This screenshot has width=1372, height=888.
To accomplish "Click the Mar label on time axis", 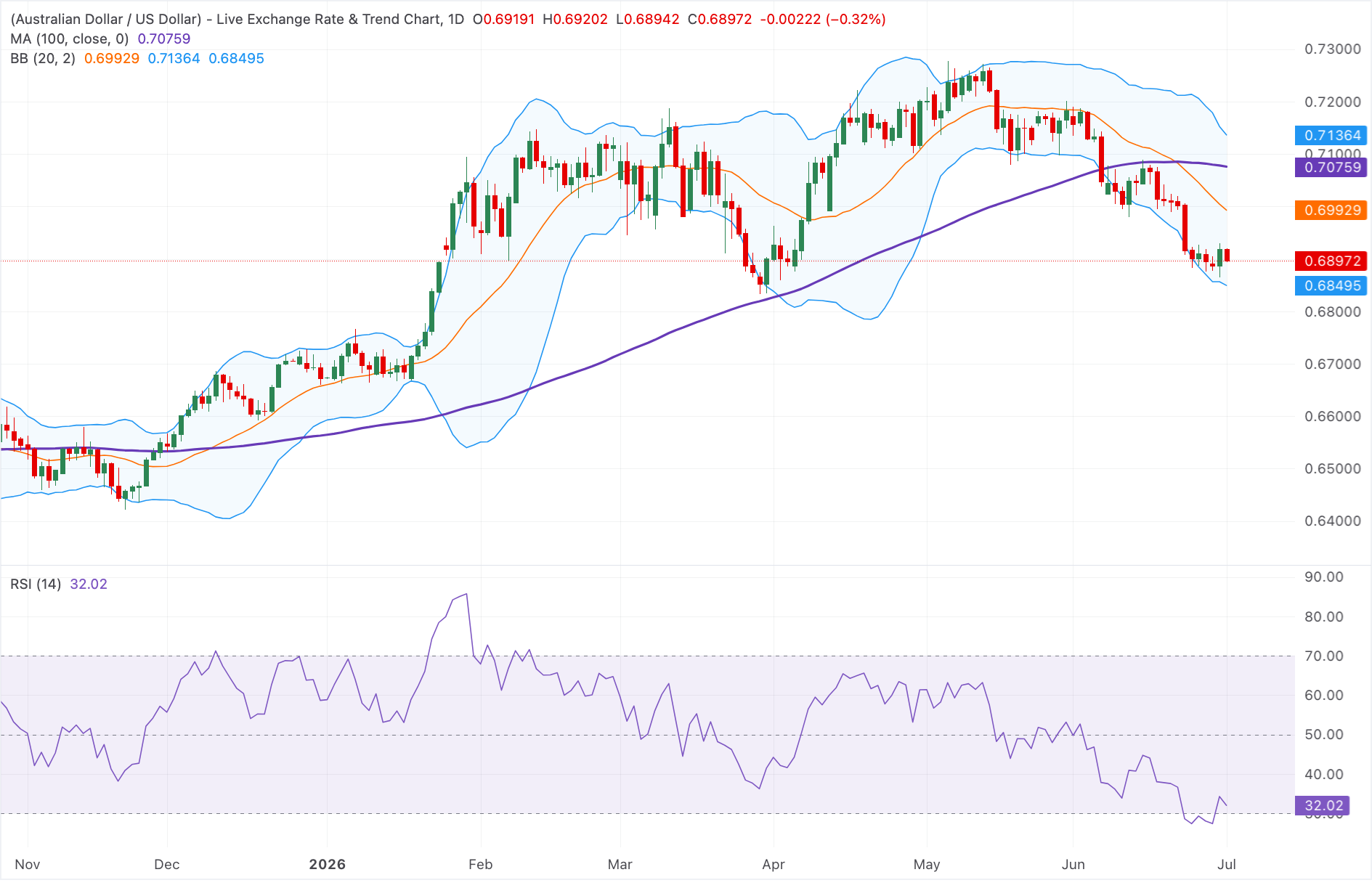I will point(620,865).
